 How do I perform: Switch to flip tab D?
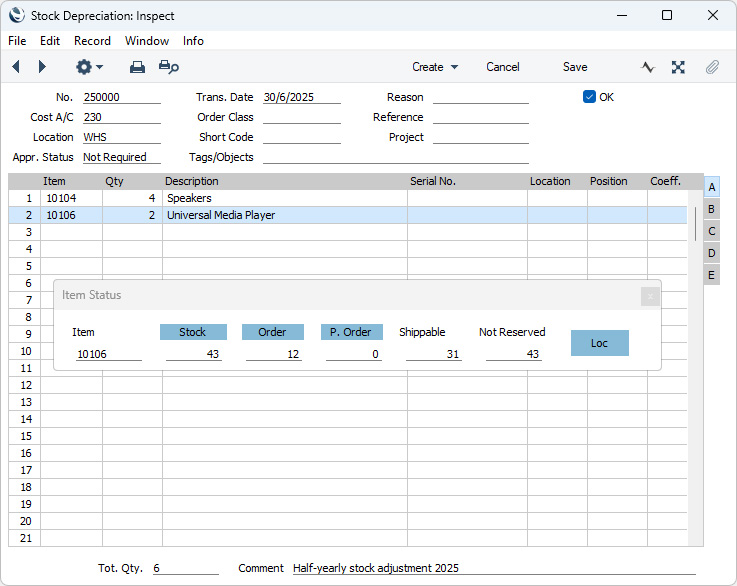pyautogui.click(x=712, y=253)
